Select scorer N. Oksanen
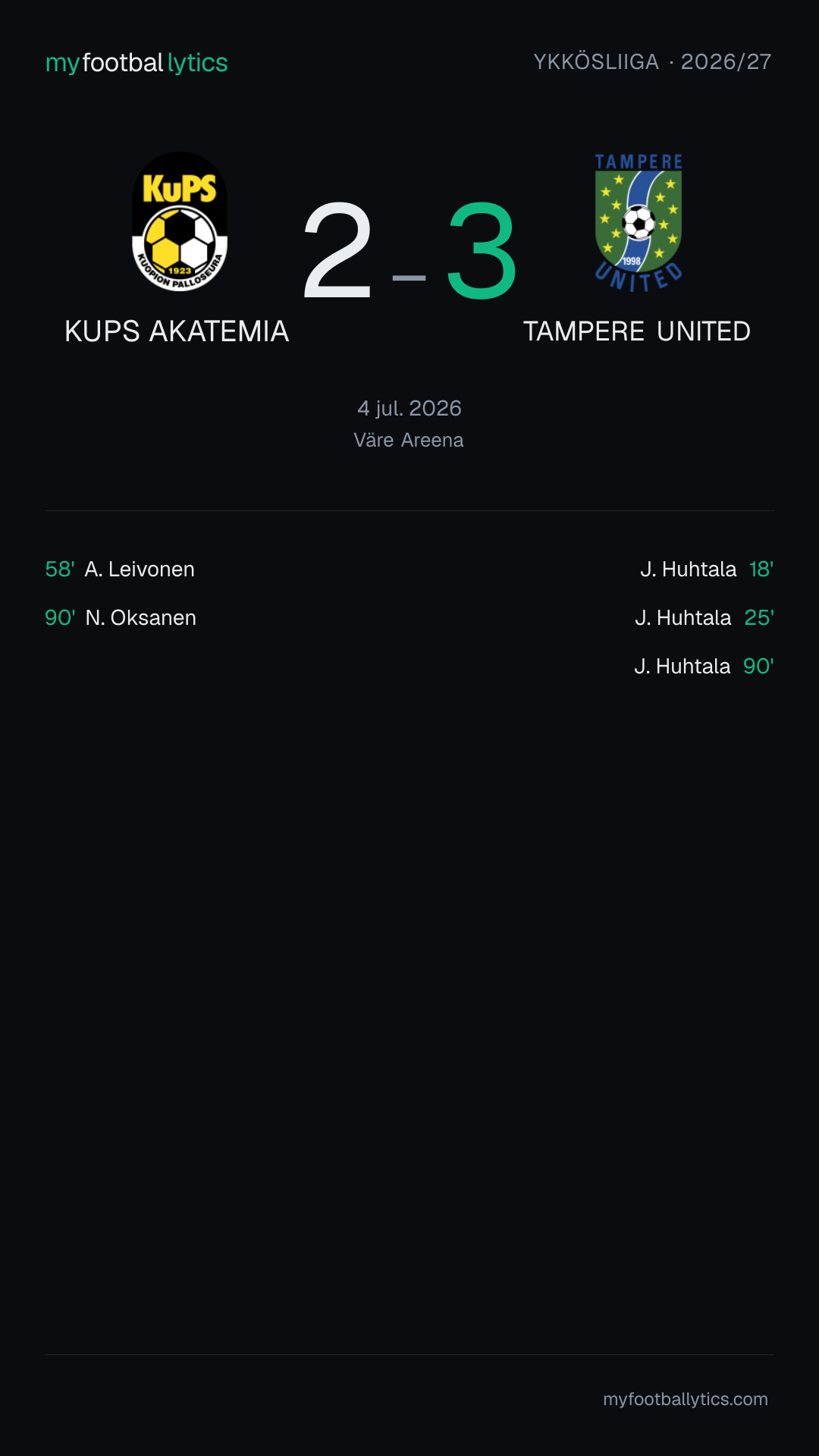Viewport: 819px width, 1456px height. pyautogui.click(x=141, y=617)
